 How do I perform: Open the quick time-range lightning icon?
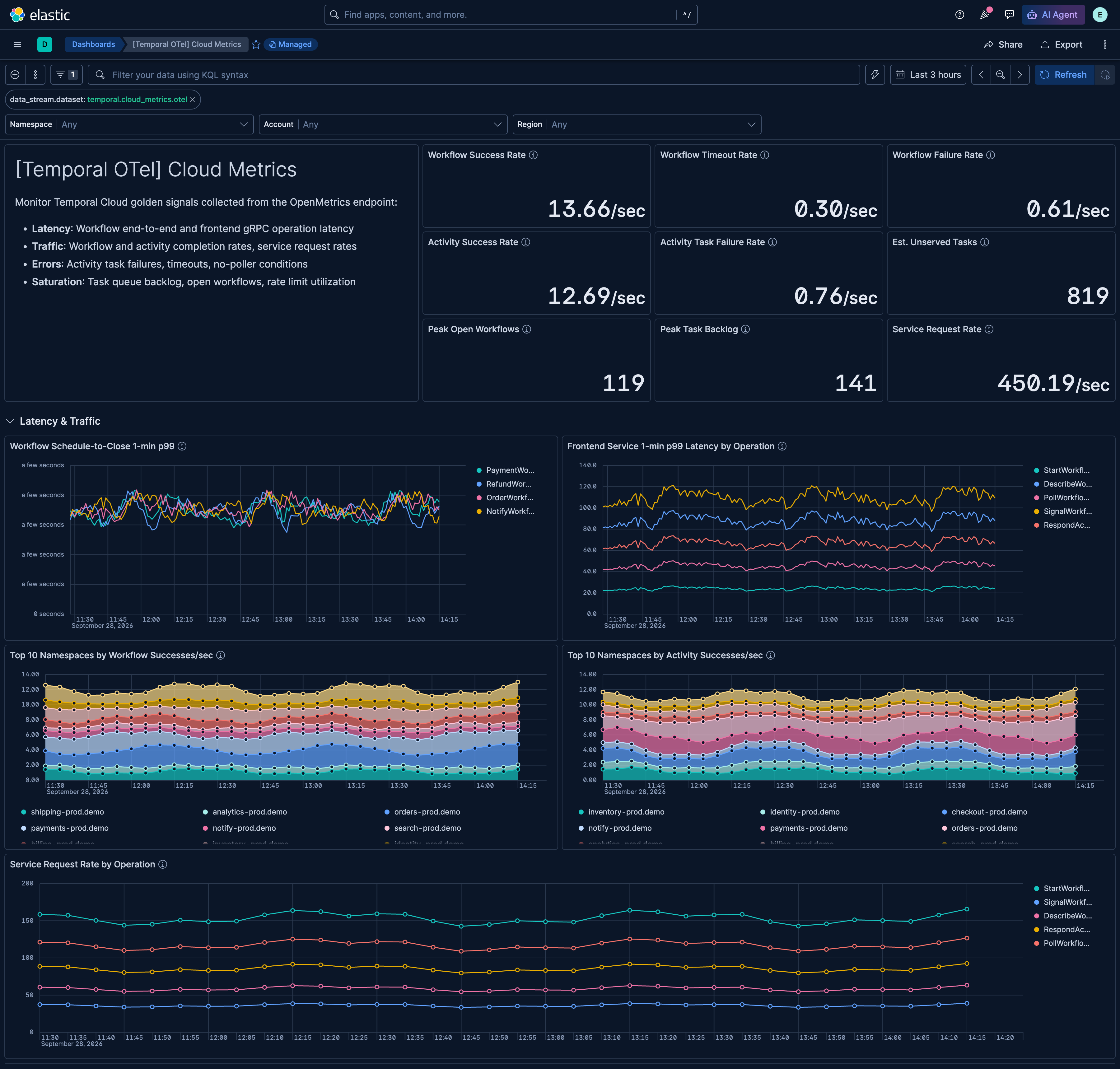click(875, 75)
